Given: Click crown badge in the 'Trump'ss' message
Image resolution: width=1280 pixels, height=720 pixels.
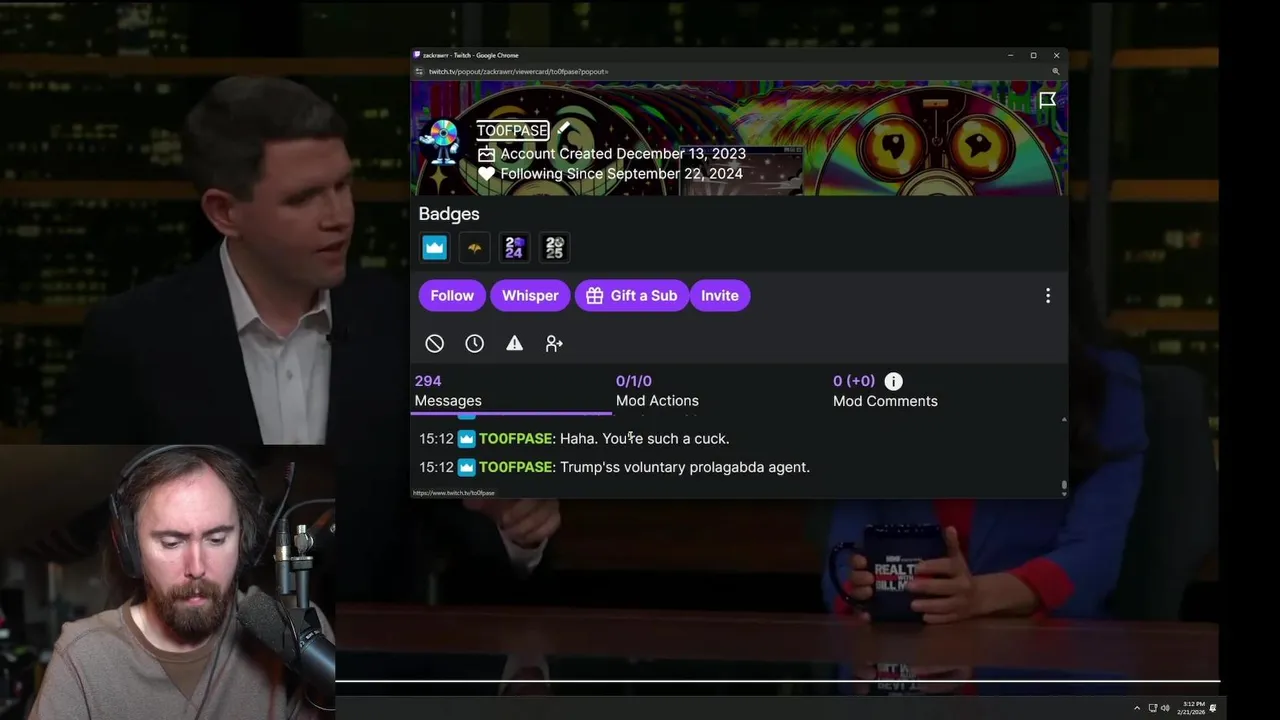Looking at the screenshot, I should (466, 467).
